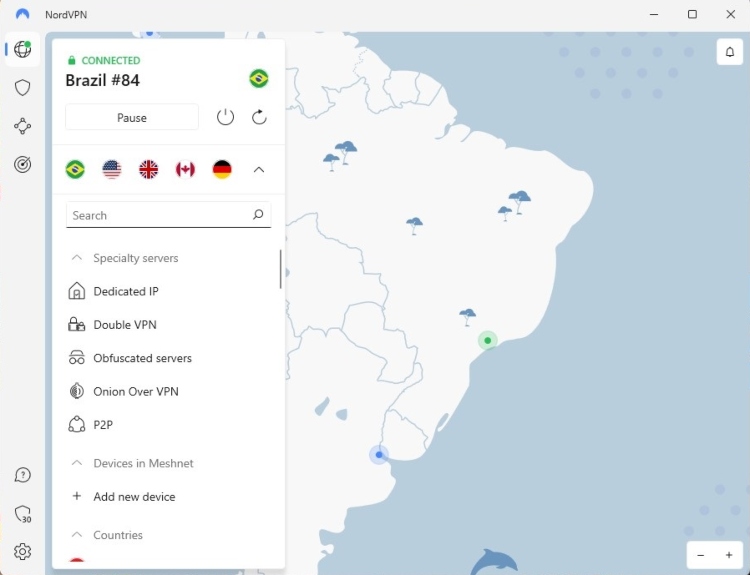Click into the Search field
The image size is (750, 575).
168,215
